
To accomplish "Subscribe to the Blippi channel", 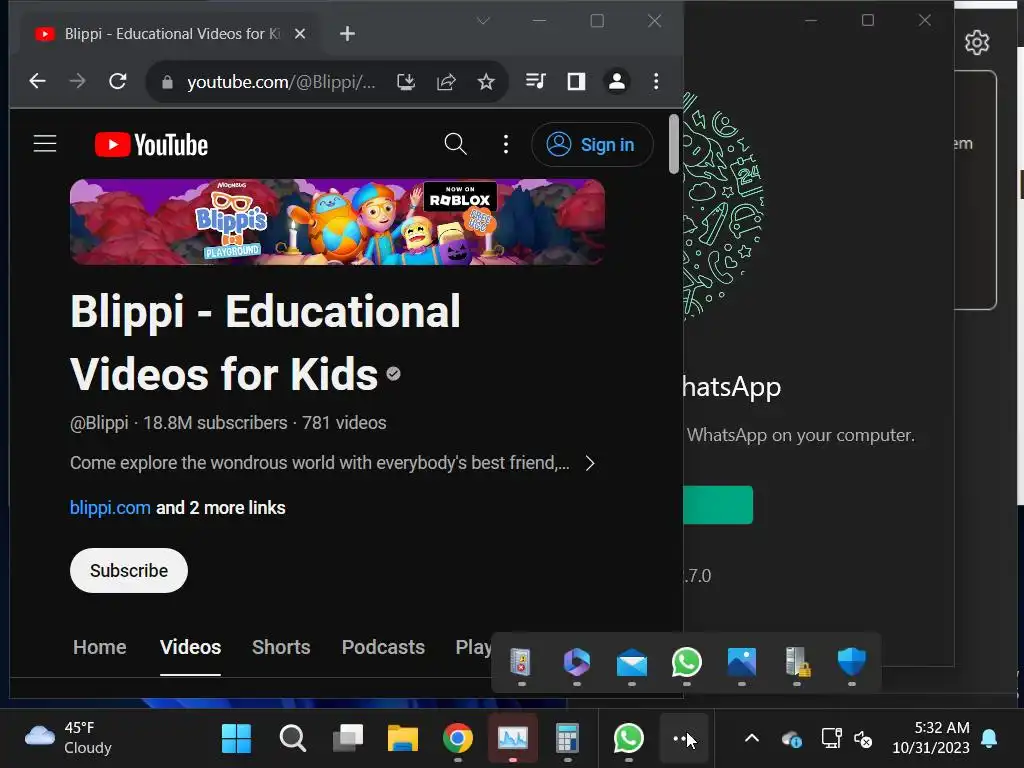I will (x=129, y=570).
